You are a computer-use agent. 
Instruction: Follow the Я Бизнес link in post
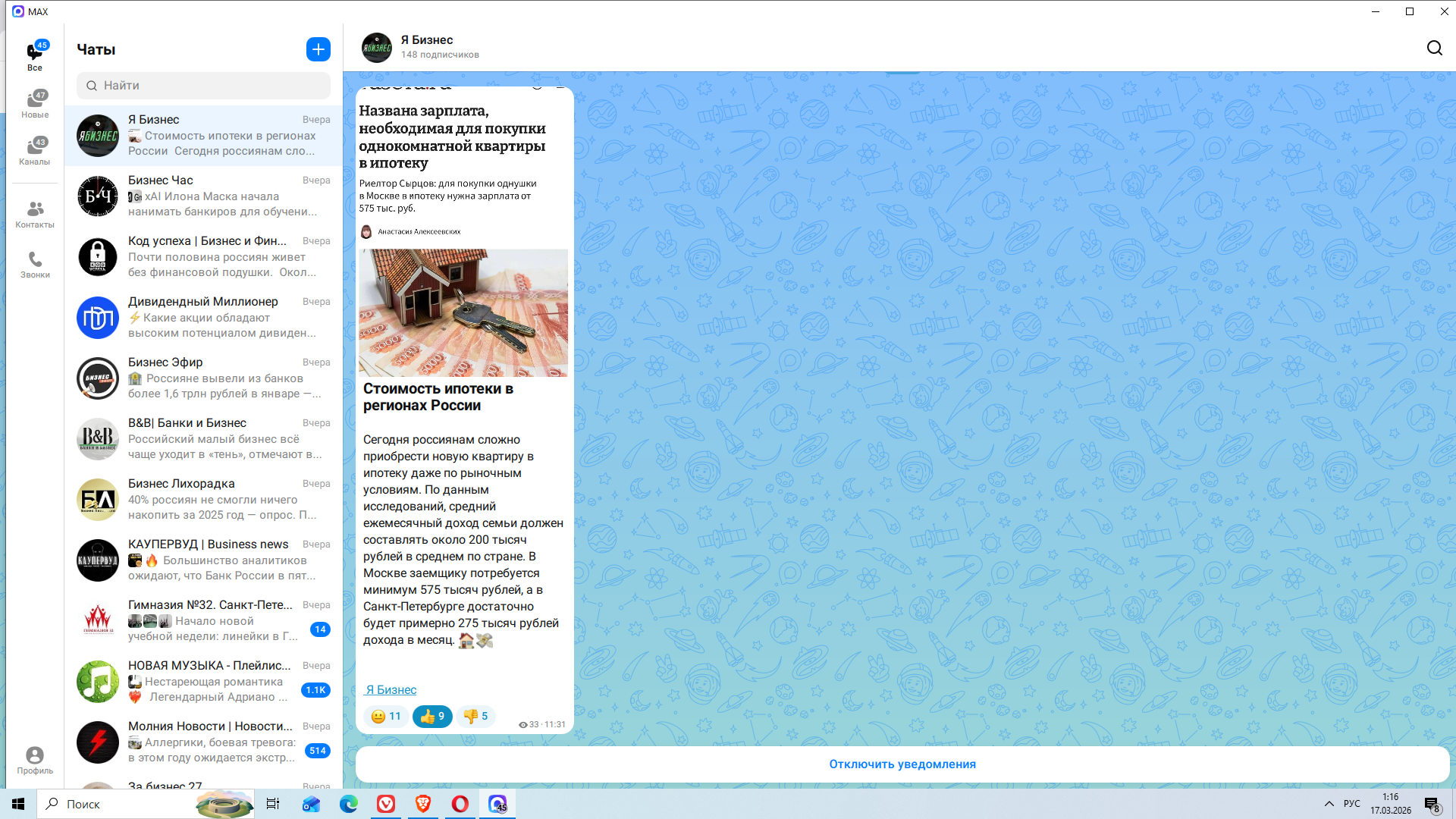click(x=391, y=690)
